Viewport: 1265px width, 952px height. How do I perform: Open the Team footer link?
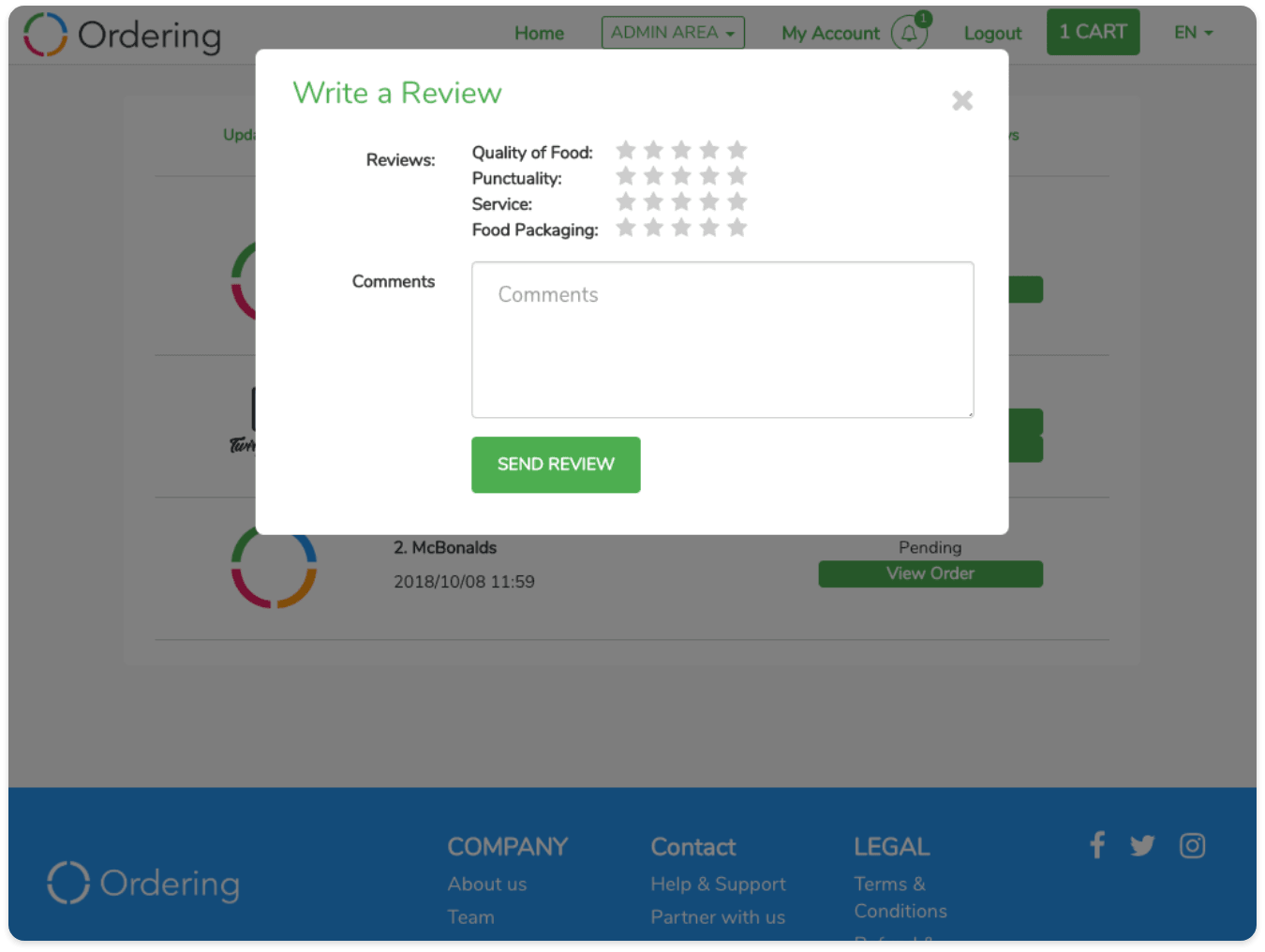470,917
